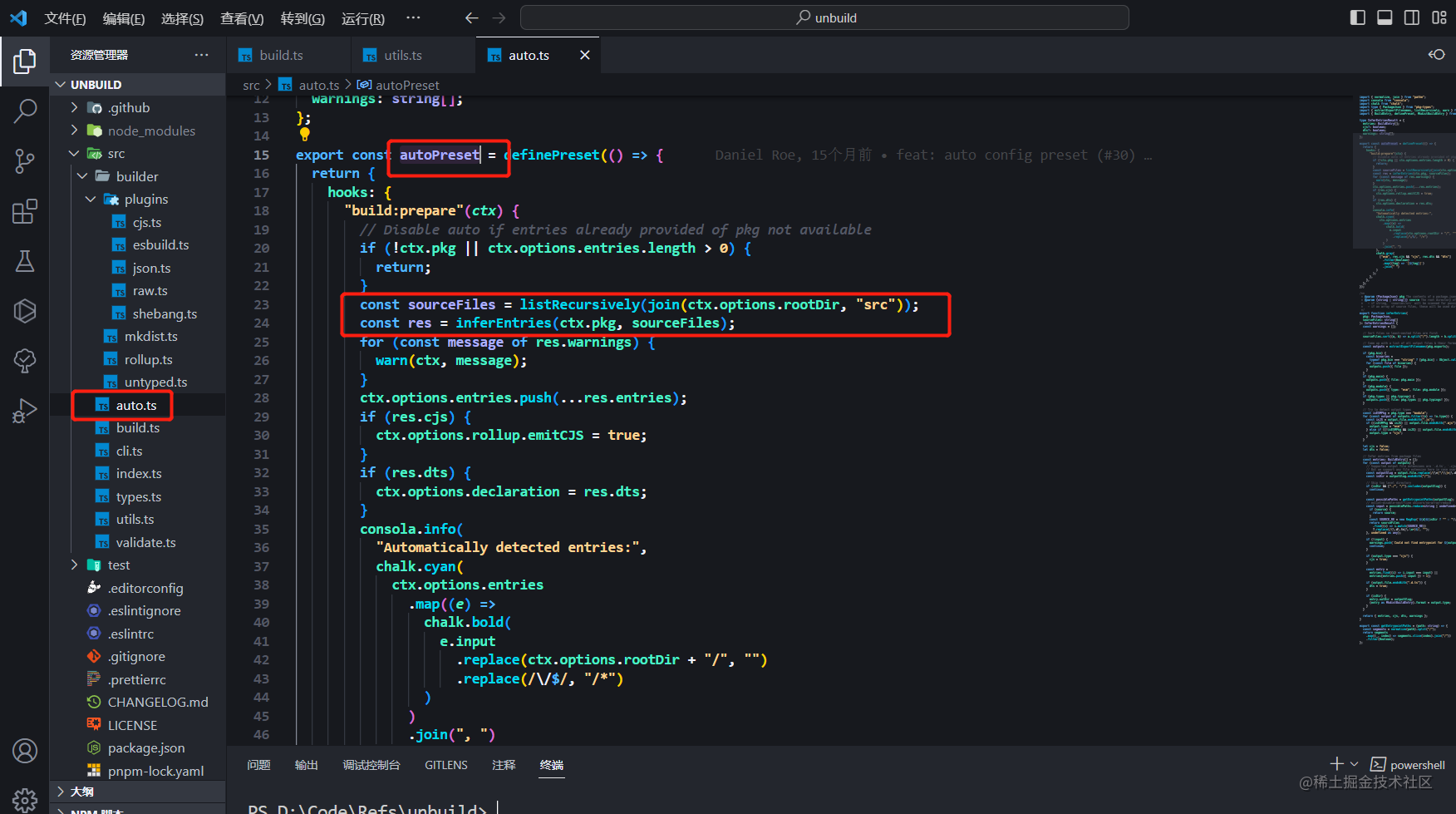The width and height of the screenshot is (1456, 814).
Task: Go back with the navigation arrow
Action: click(472, 17)
